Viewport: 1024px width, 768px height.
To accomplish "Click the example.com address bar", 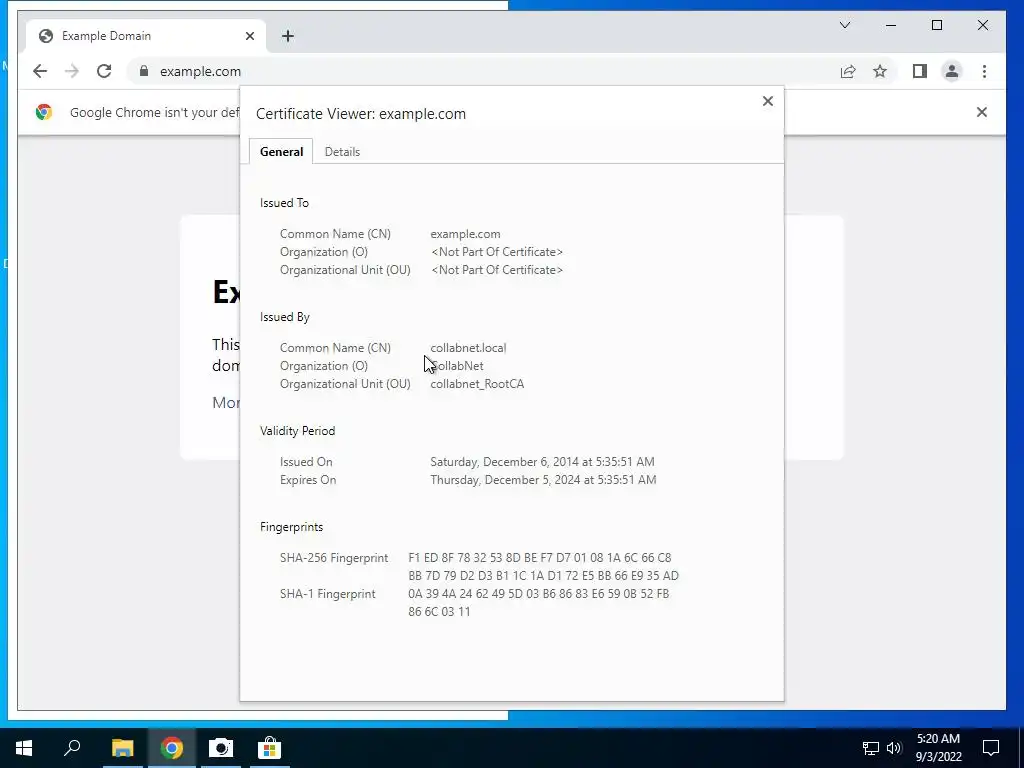I will [x=483, y=71].
